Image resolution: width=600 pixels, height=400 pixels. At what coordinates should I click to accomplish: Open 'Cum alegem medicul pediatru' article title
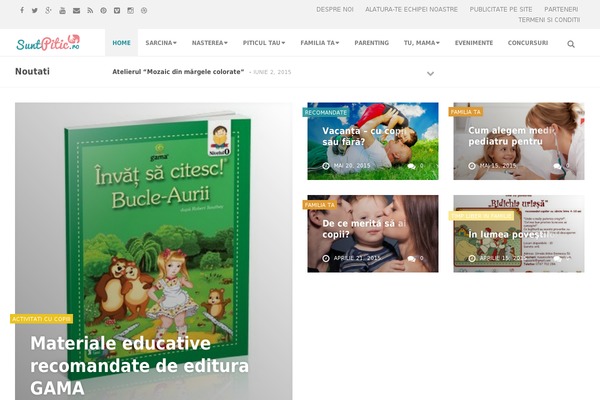(x=511, y=136)
